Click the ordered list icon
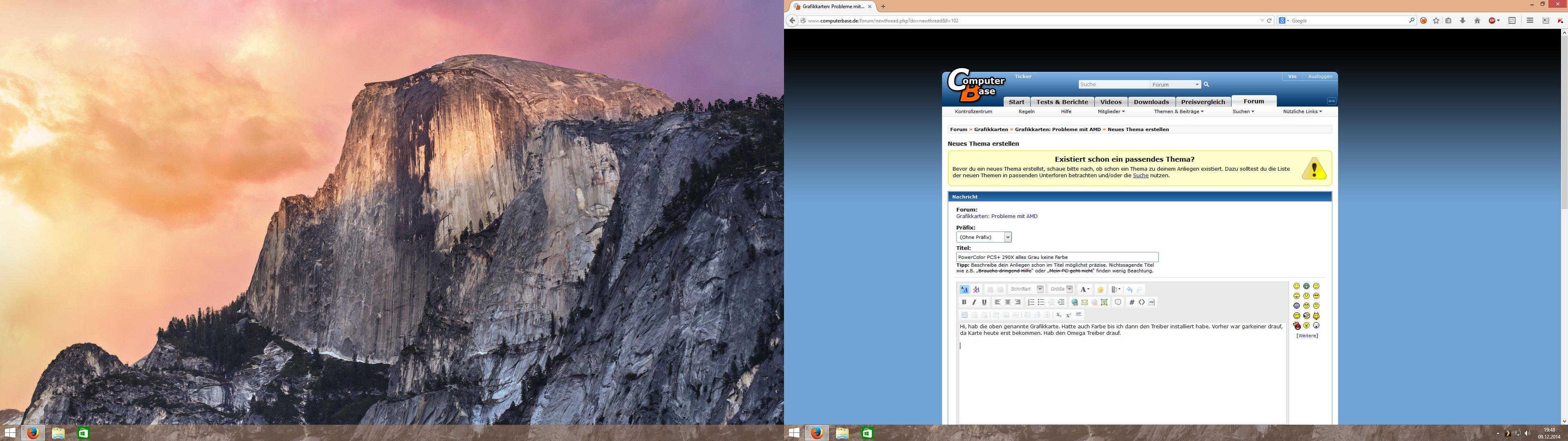This screenshot has height=441, width=1568. click(1031, 302)
